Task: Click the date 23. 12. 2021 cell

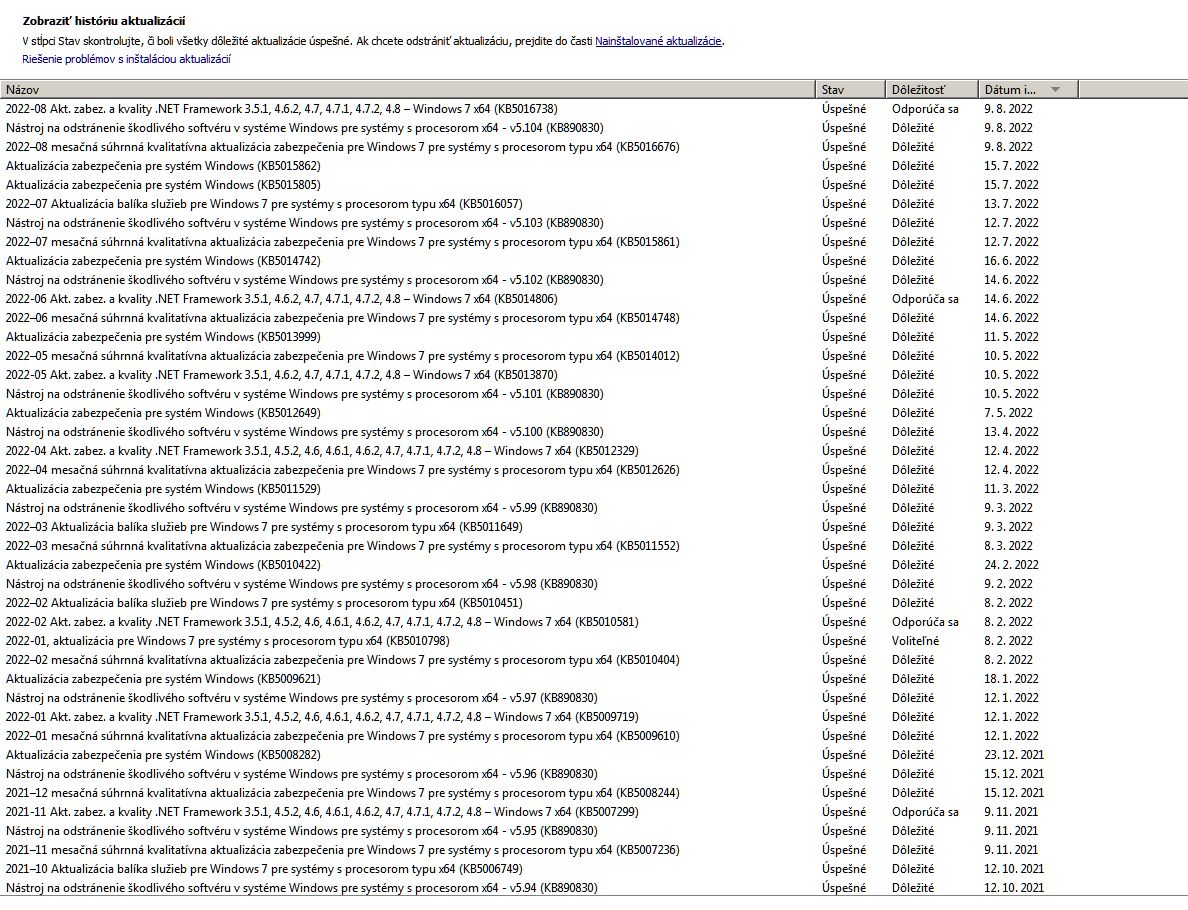Action: click(x=1014, y=755)
